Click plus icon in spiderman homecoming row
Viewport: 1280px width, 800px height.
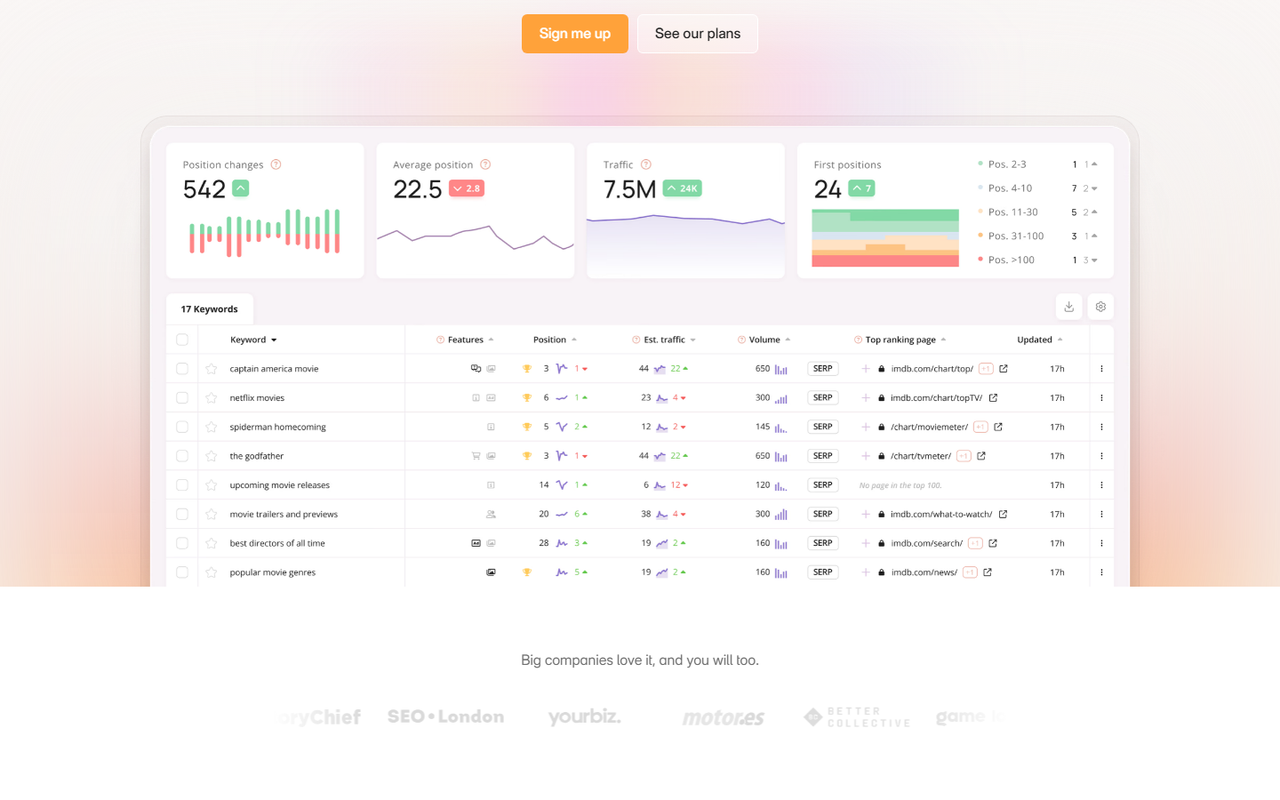point(866,427)
